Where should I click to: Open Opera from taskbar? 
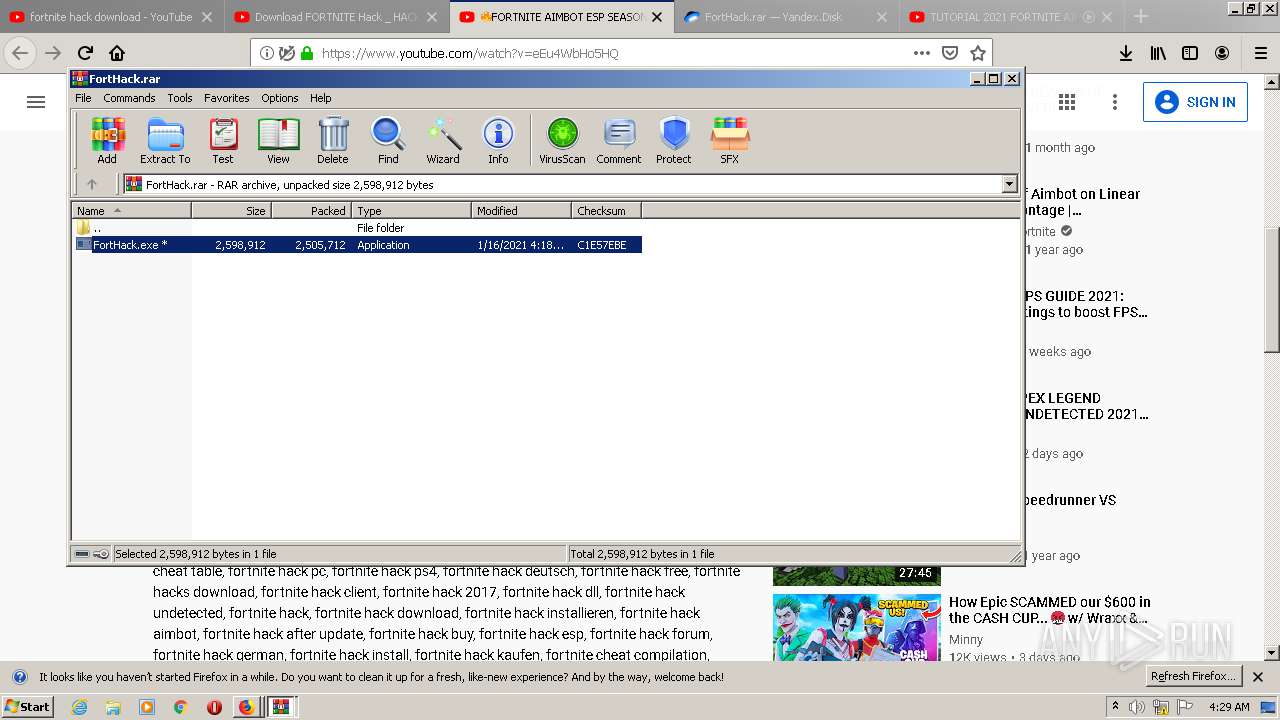pyautogui.click(x=213, y=707)
